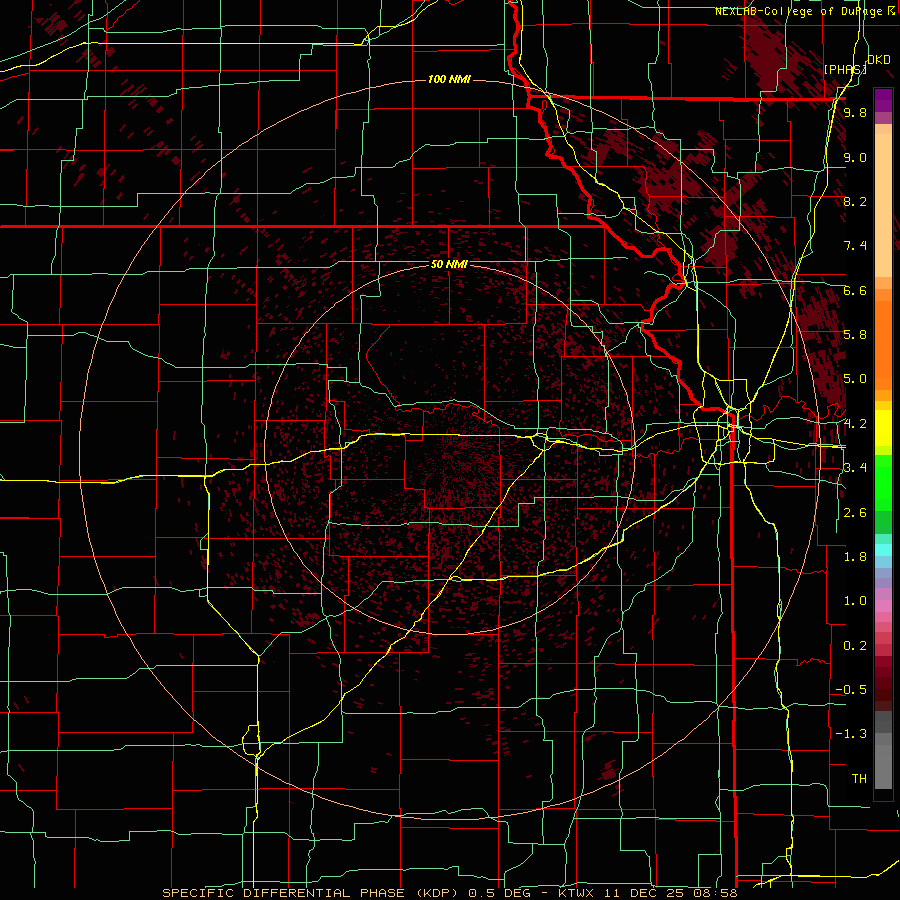
Task: Click the TH label at the legend bottom
Action: tap(859, 779)
